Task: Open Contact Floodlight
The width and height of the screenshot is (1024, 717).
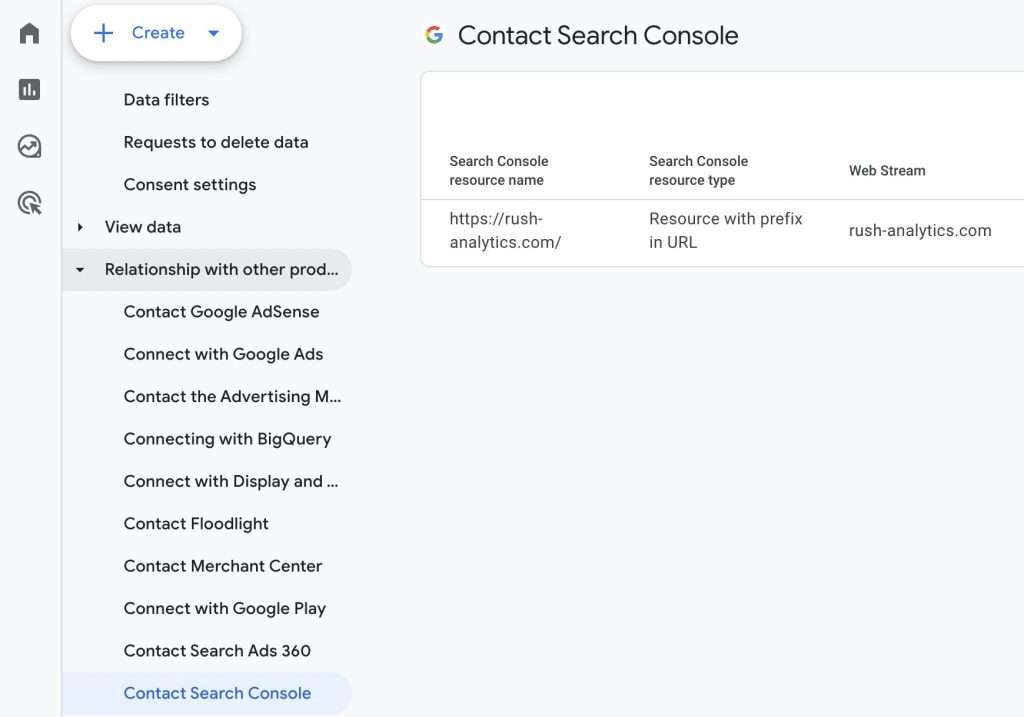Action: tap(196, 524)
